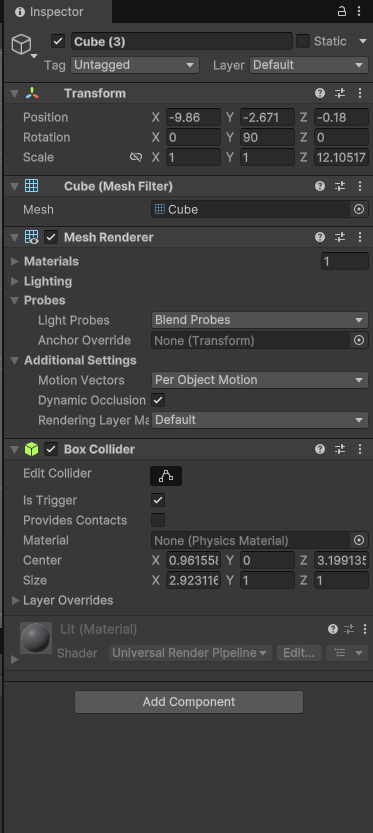
Task: Open Lit Material presets icon
Action: click(x=349, y=630)
